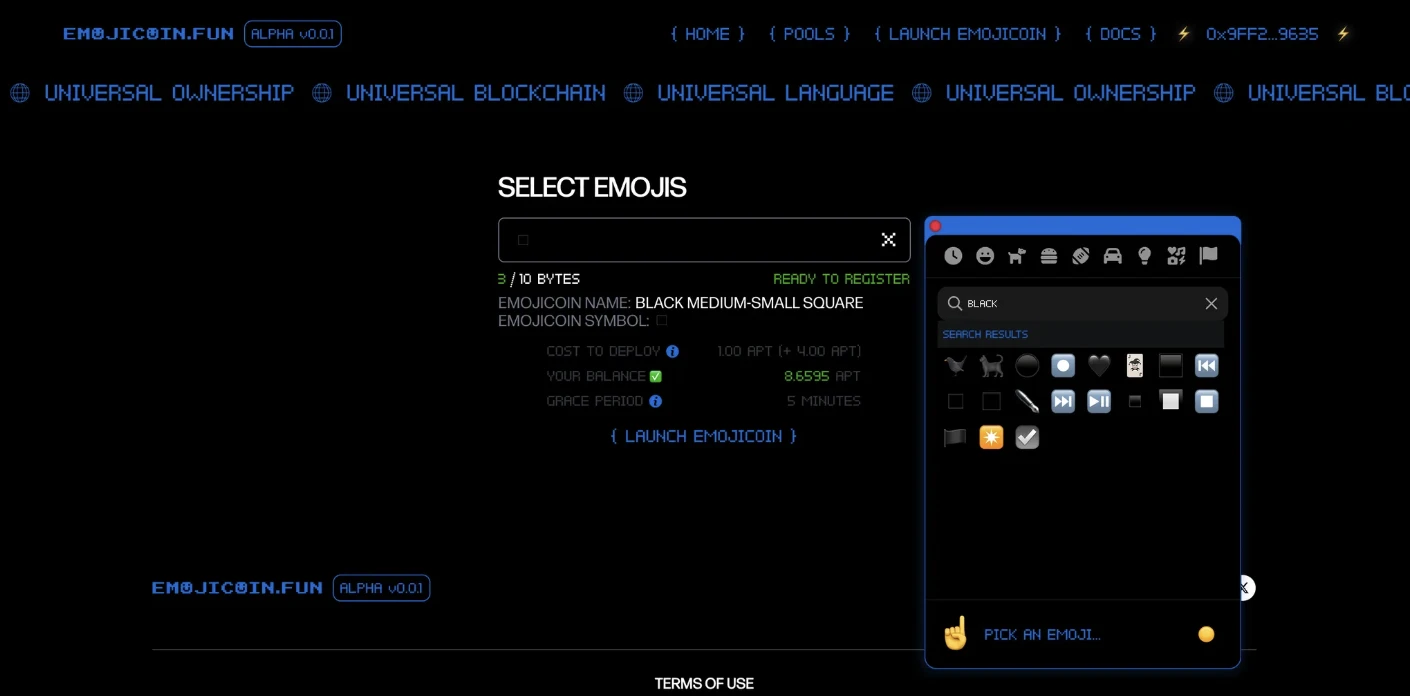This screenshot has width=1410, height=696.
Task: Show Cost to Deploy info tooltip
Action: click(x=673, y=352)
